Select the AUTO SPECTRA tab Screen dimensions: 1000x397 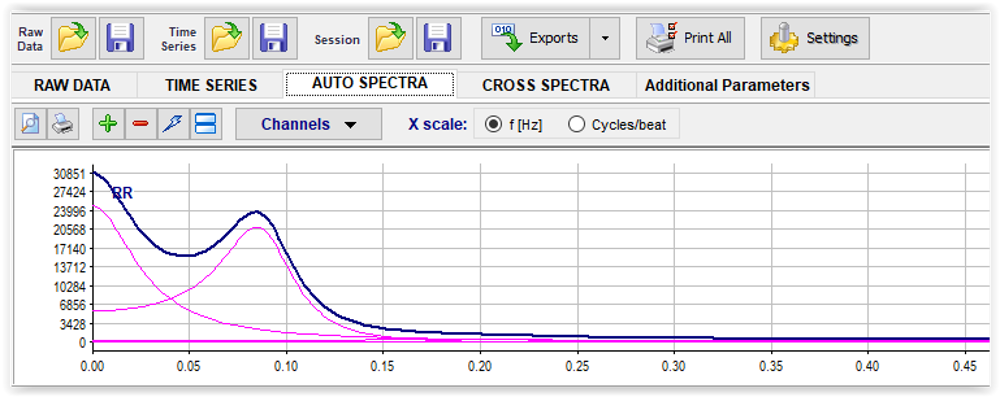[370, 83]
